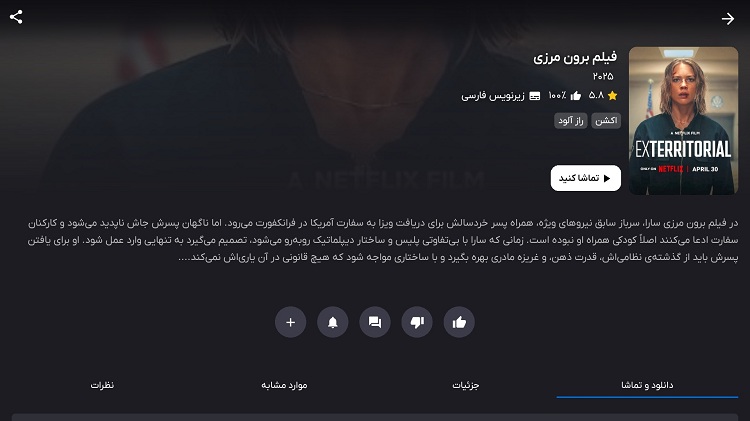Click the subtitle icon beside زیرنویس فارسی
Image resolution: width=750 pixels, height=421 pixels.
point(535,96)
